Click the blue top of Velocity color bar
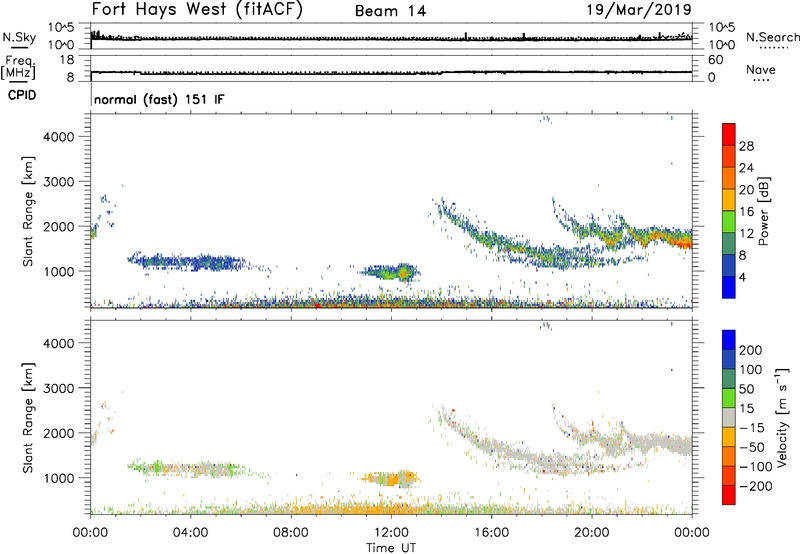This screenshot has width=800, height=554. [729, 340]
